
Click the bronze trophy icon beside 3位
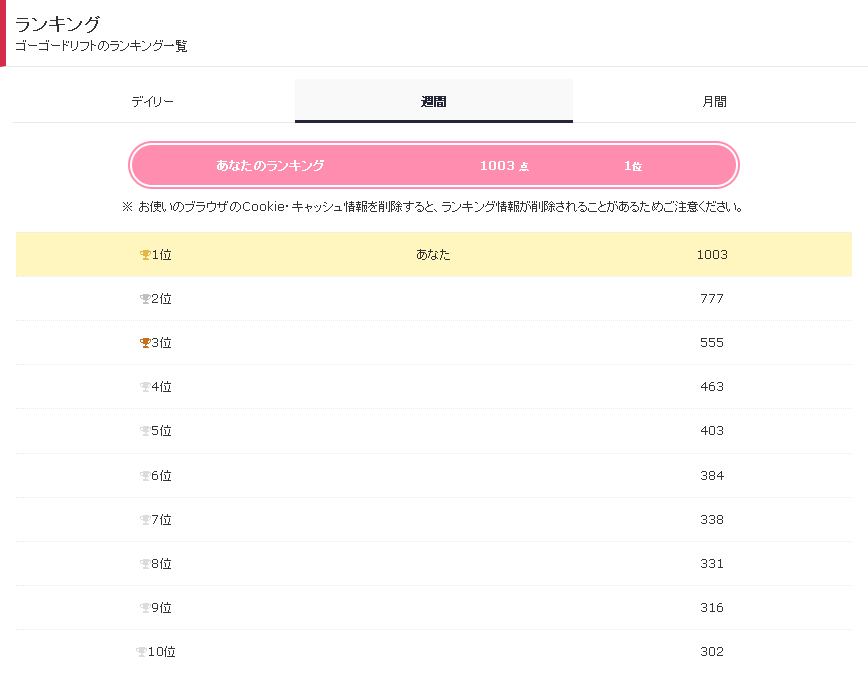[x=145, y=343]
